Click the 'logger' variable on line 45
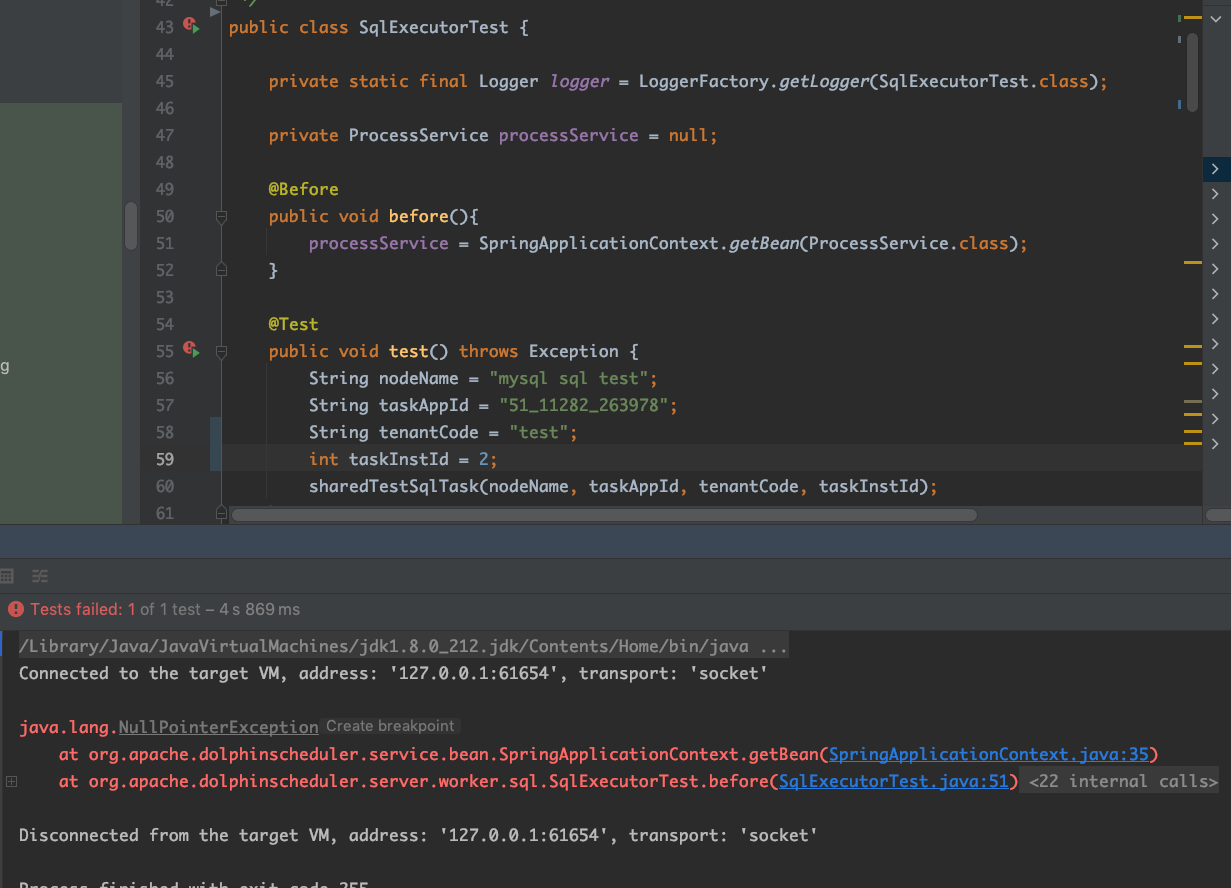The height and width of the screenshot is (888, 1231). click(x=579, y=81)
